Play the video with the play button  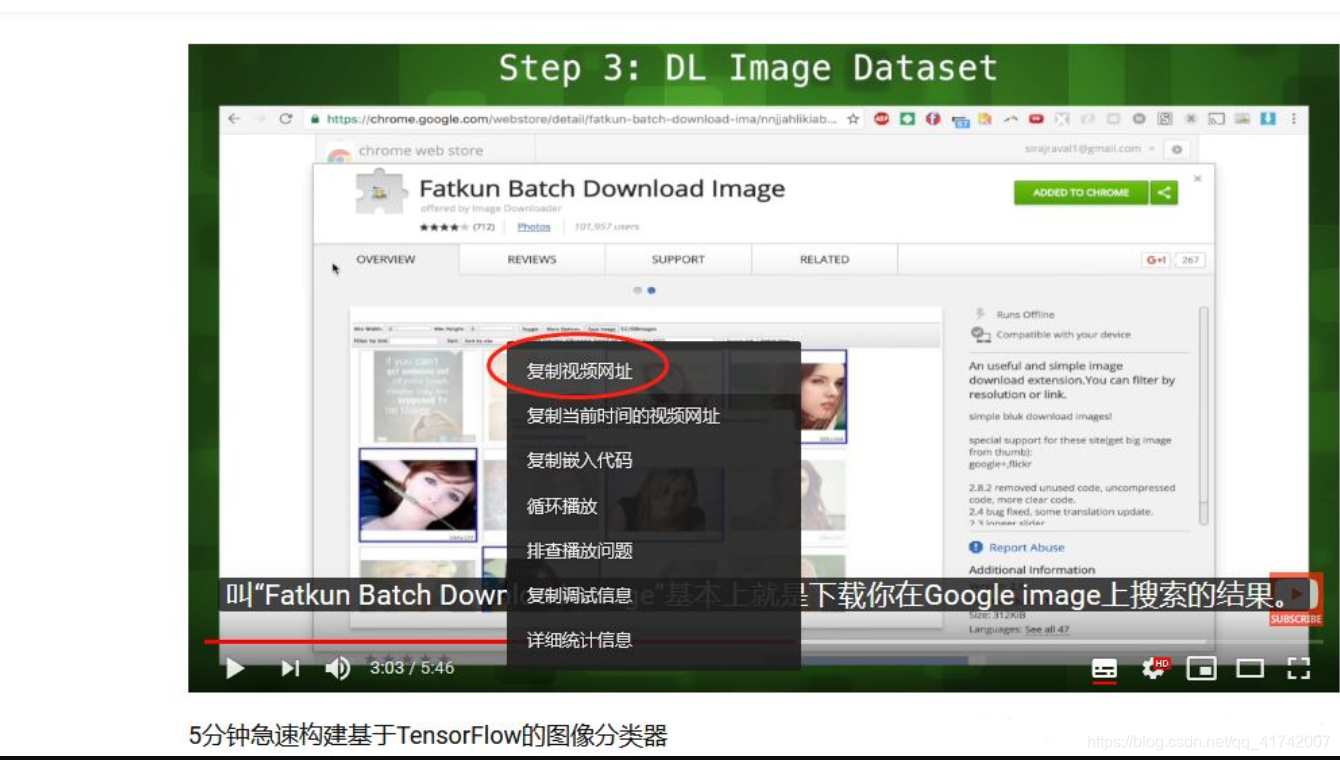point(235,668)
